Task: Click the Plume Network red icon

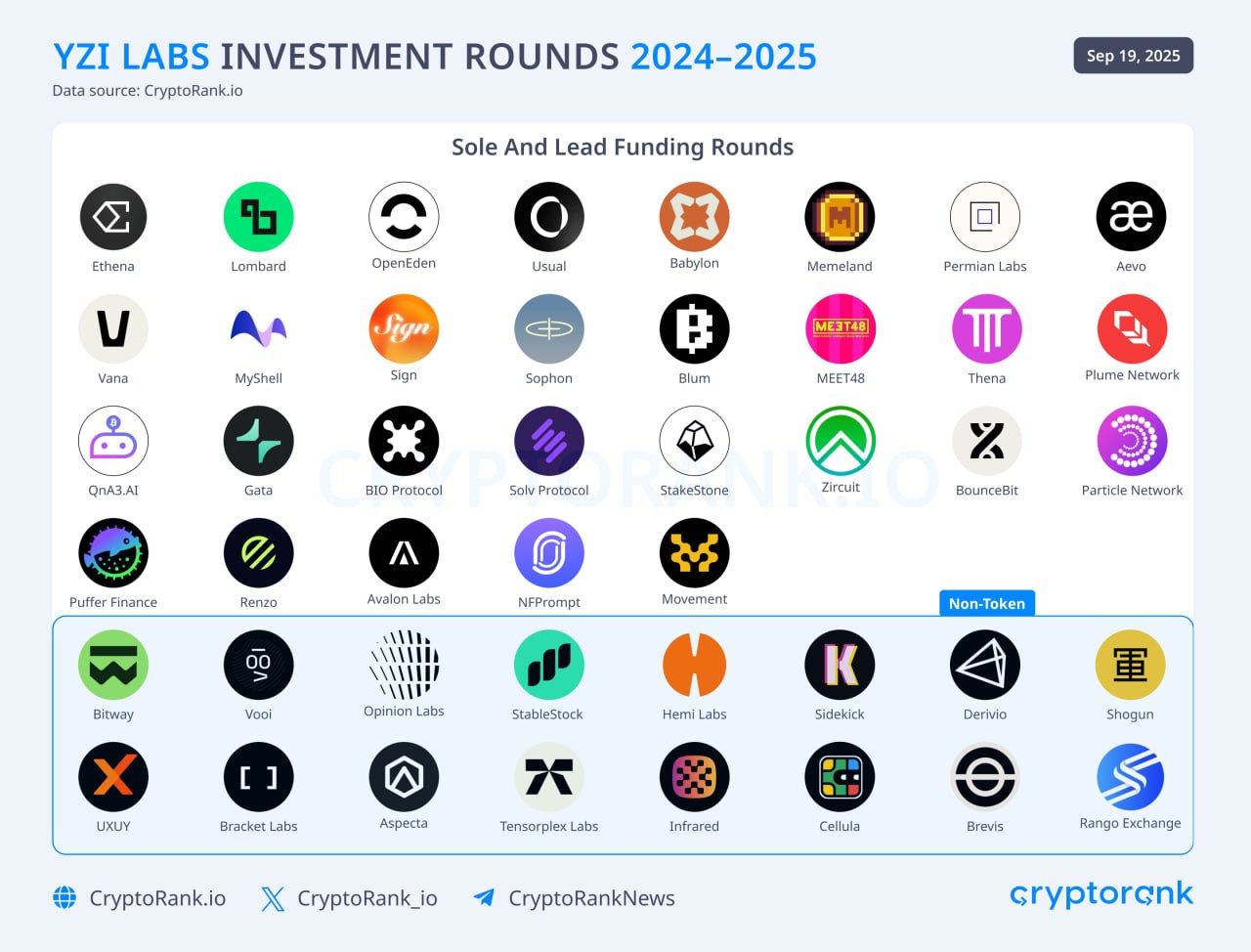Action: point(1132,329)
